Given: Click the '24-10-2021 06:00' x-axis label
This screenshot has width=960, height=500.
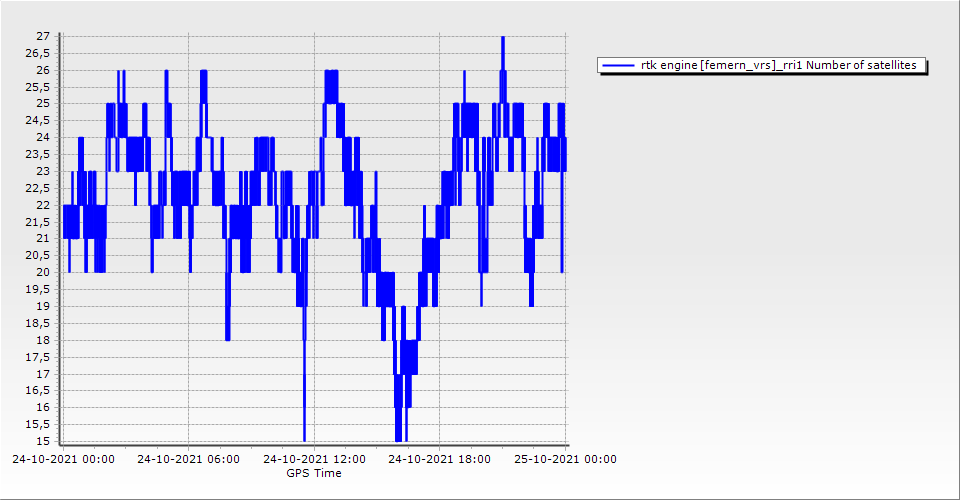Looking at the screenshot, I should click(188, 460).
